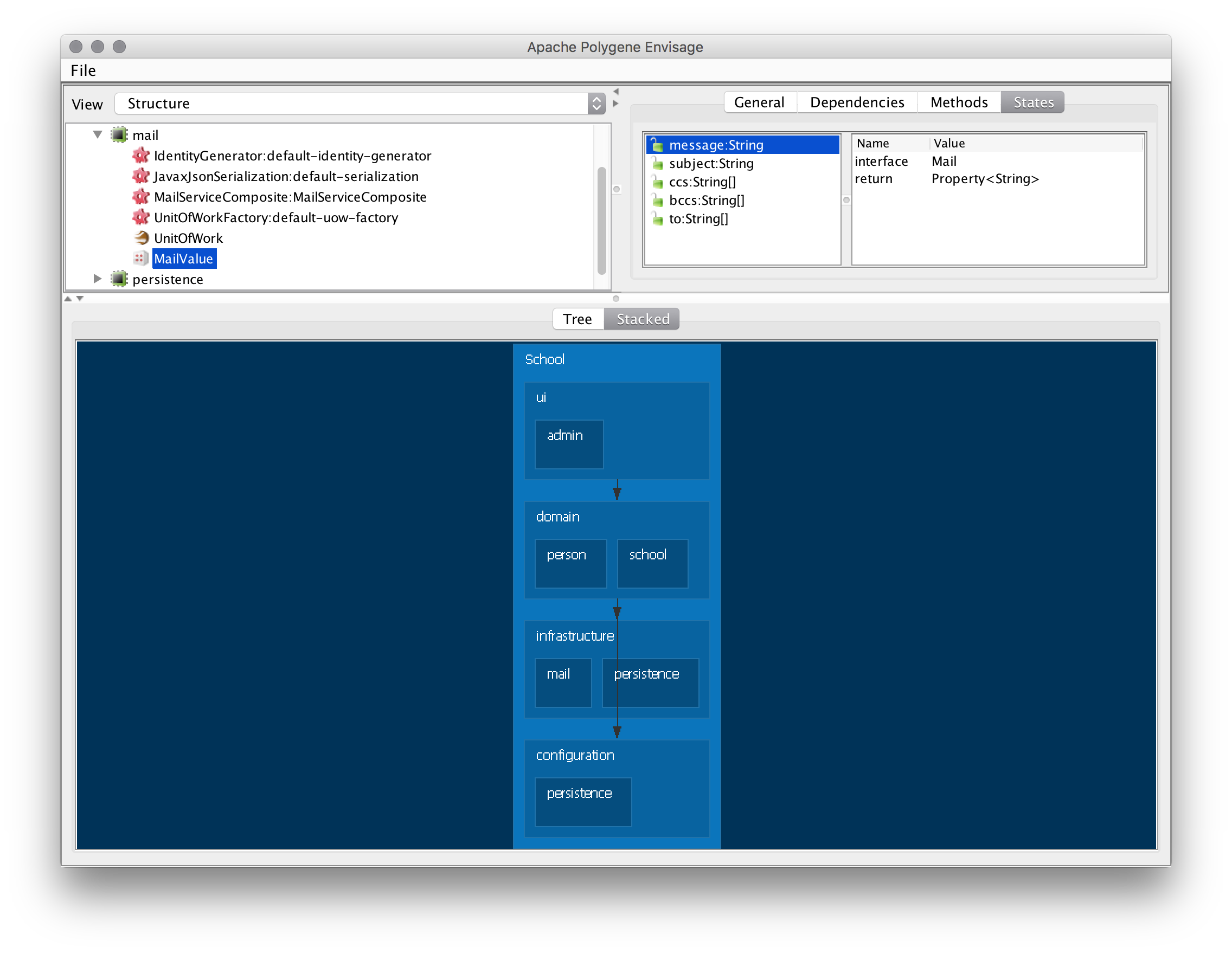Open the View Structure combo box
Image resolution: width=1232 pixels, height=954 pixels.
pyautogui.click(x=360, y=104)
